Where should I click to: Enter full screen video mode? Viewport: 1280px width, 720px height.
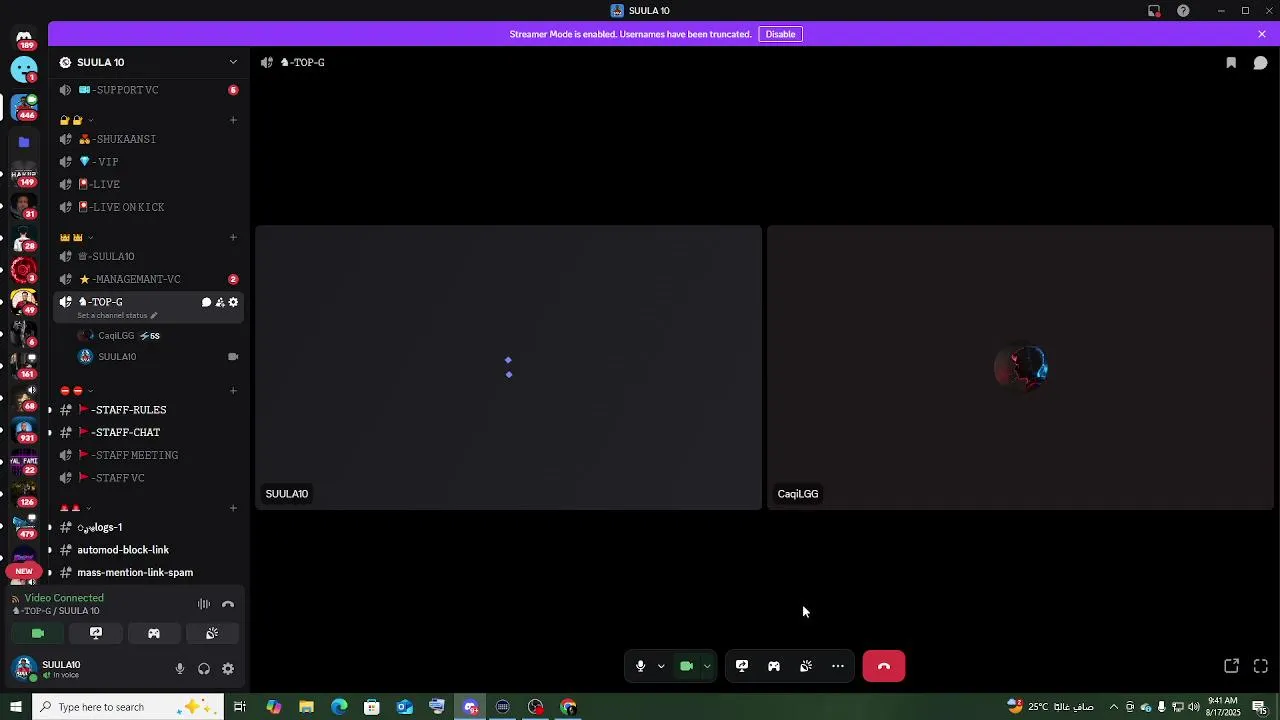click(x=1261, y=666)
